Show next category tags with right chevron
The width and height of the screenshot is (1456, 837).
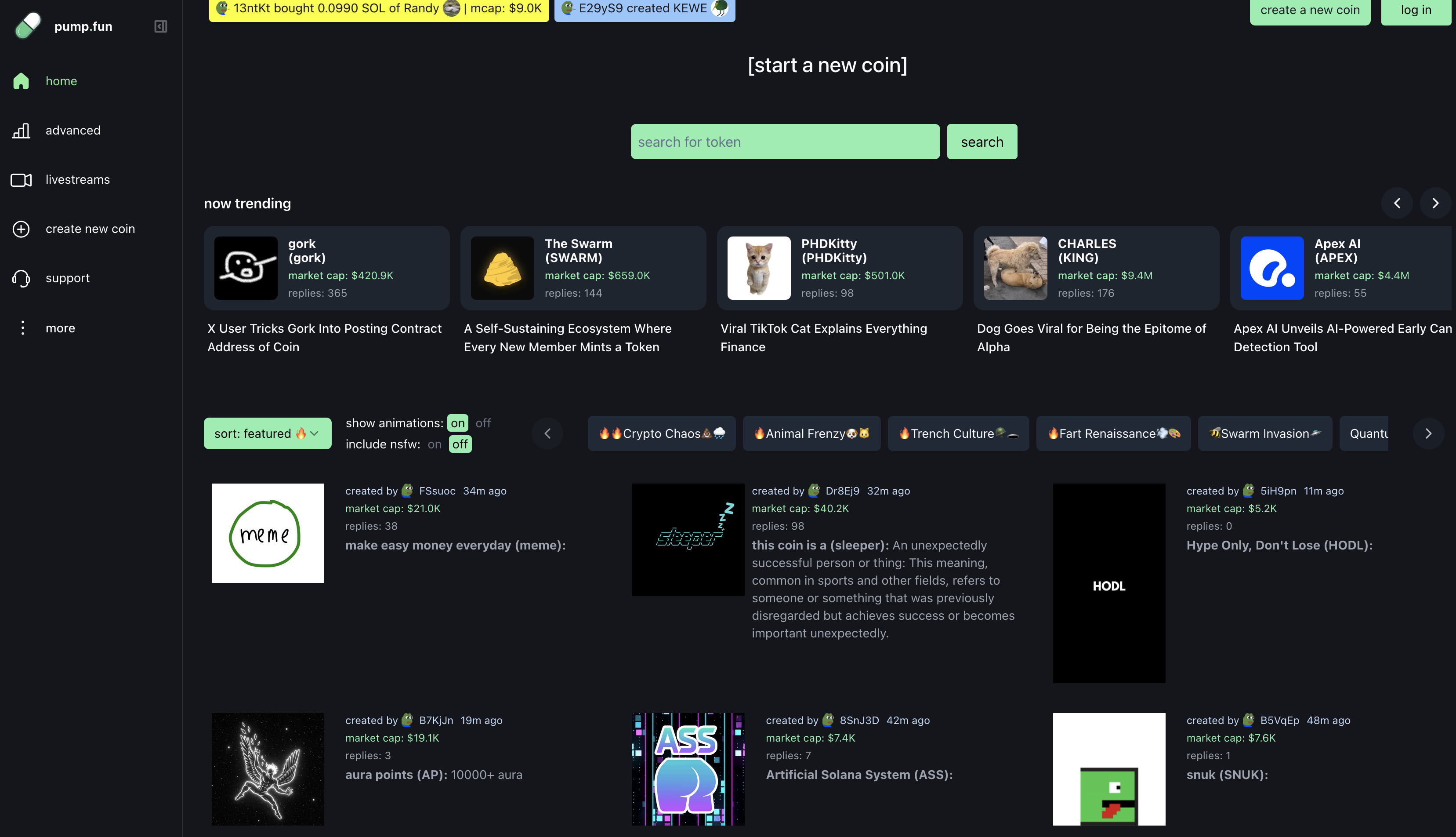[1428, 433]
